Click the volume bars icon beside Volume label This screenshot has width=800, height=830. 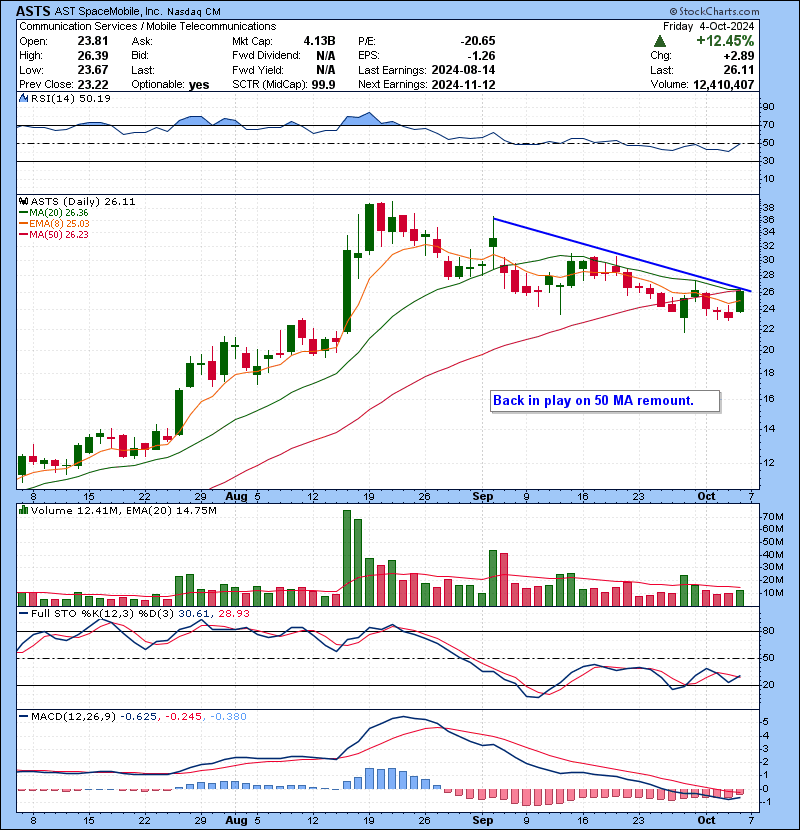tap(23, 510)
